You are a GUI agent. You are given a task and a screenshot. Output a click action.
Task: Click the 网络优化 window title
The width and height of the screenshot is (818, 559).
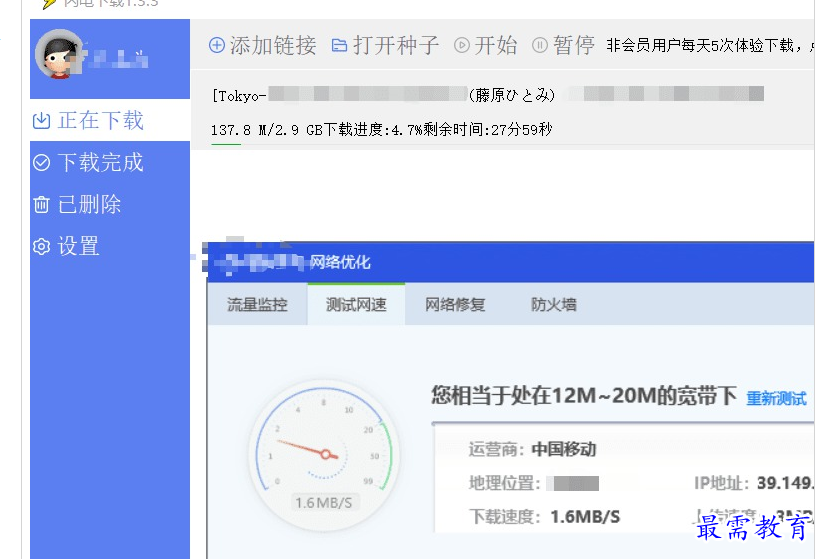tap(340, 262)
